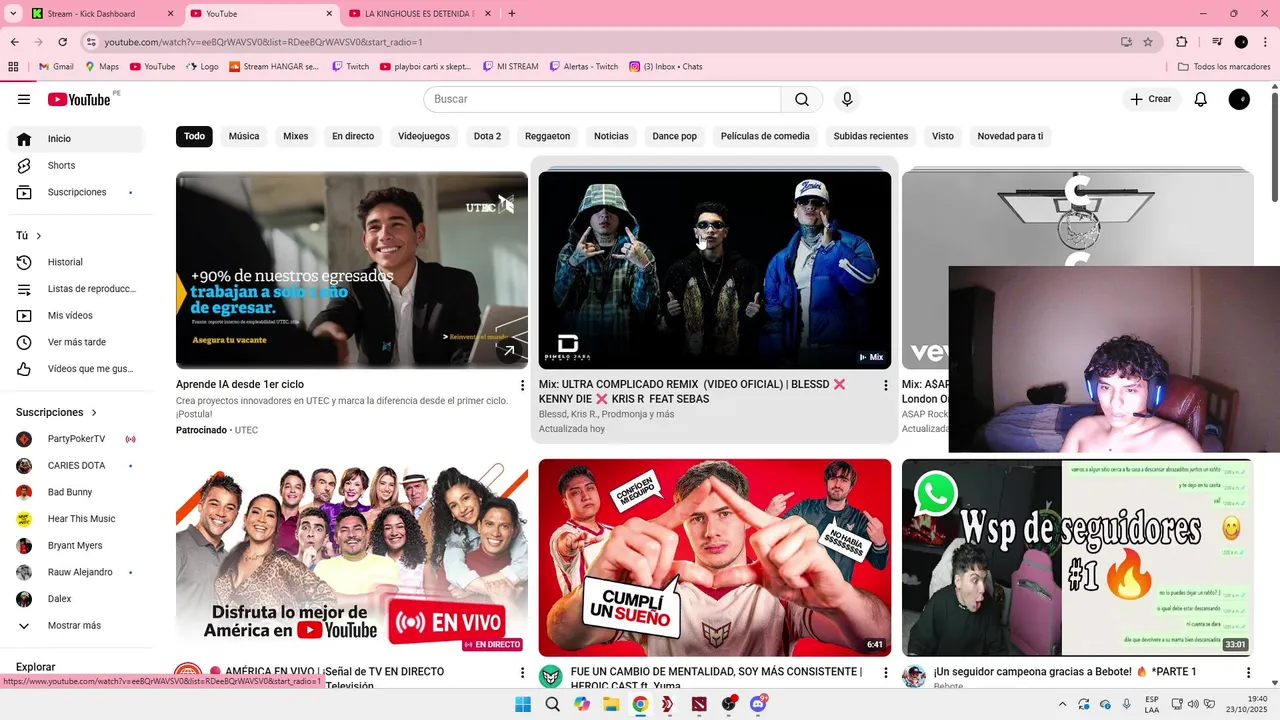The image size is (1280, 720).
Task: Open Todos los marcadores folder
Action: pos(1224,67)
